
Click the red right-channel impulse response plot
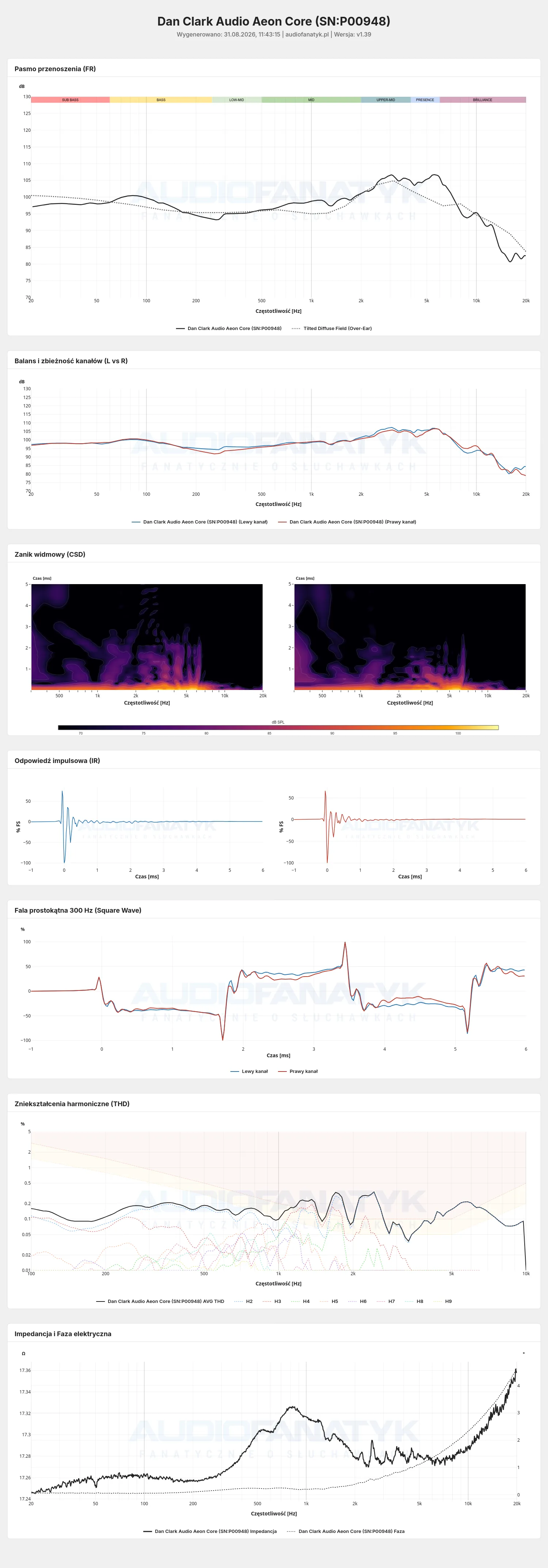(x=410, y=825)
